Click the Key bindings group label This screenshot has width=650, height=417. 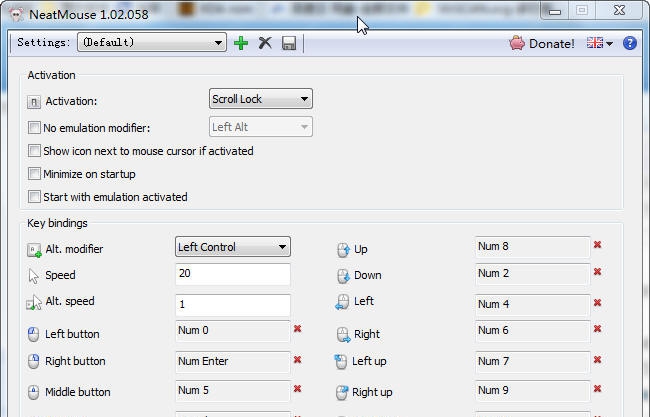click(x=57, y=223)
